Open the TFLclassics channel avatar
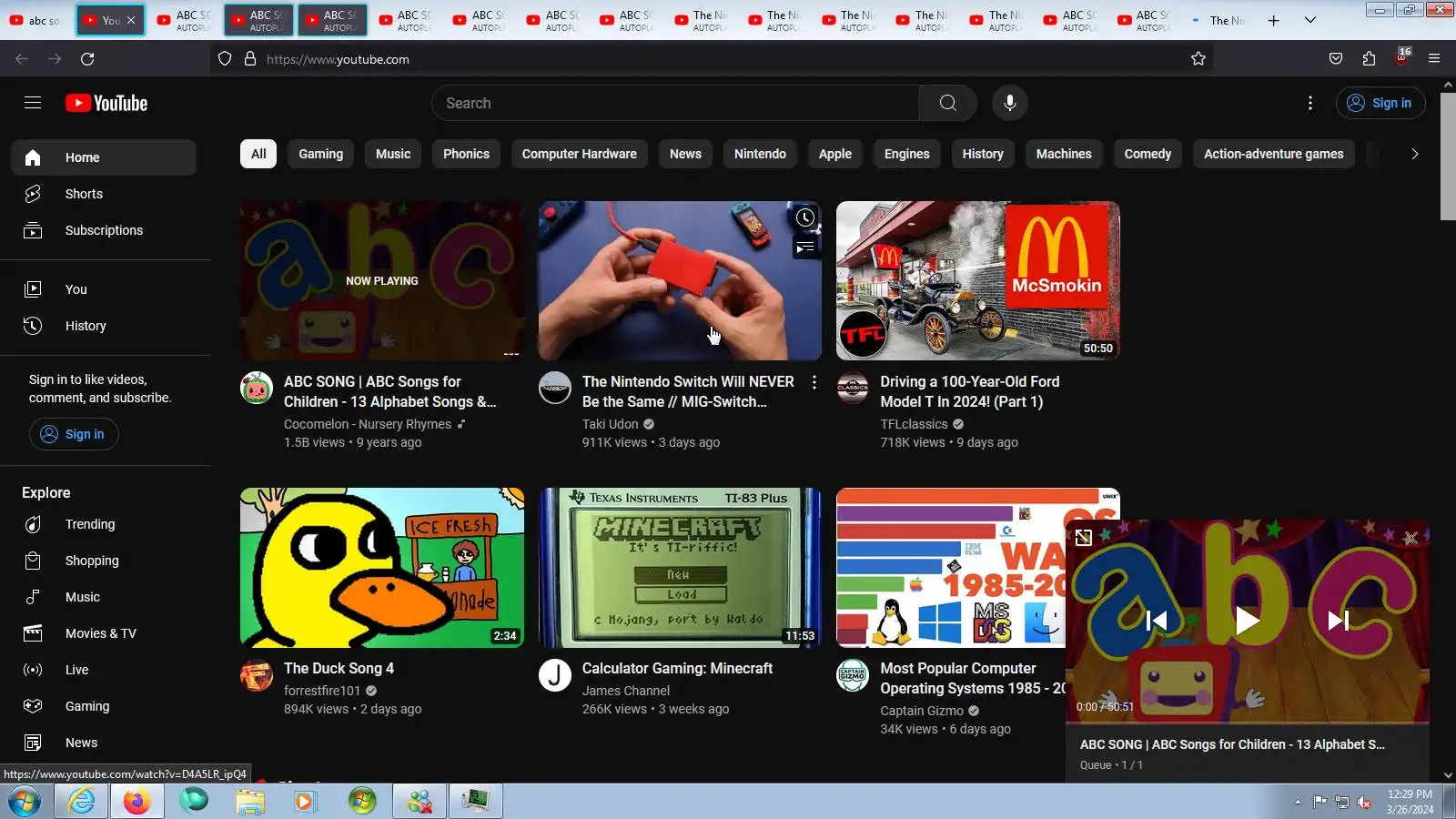The image size is (1456, 819). [x=853, y=388]
